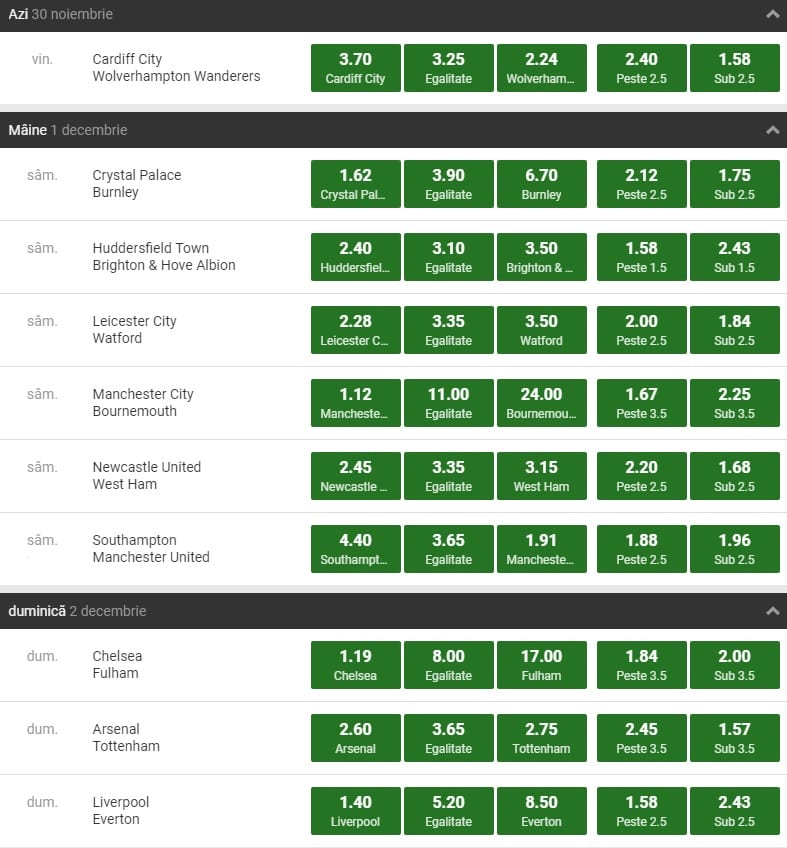Click Peste 1.5 for Huddersfield match

click(641, 257)
